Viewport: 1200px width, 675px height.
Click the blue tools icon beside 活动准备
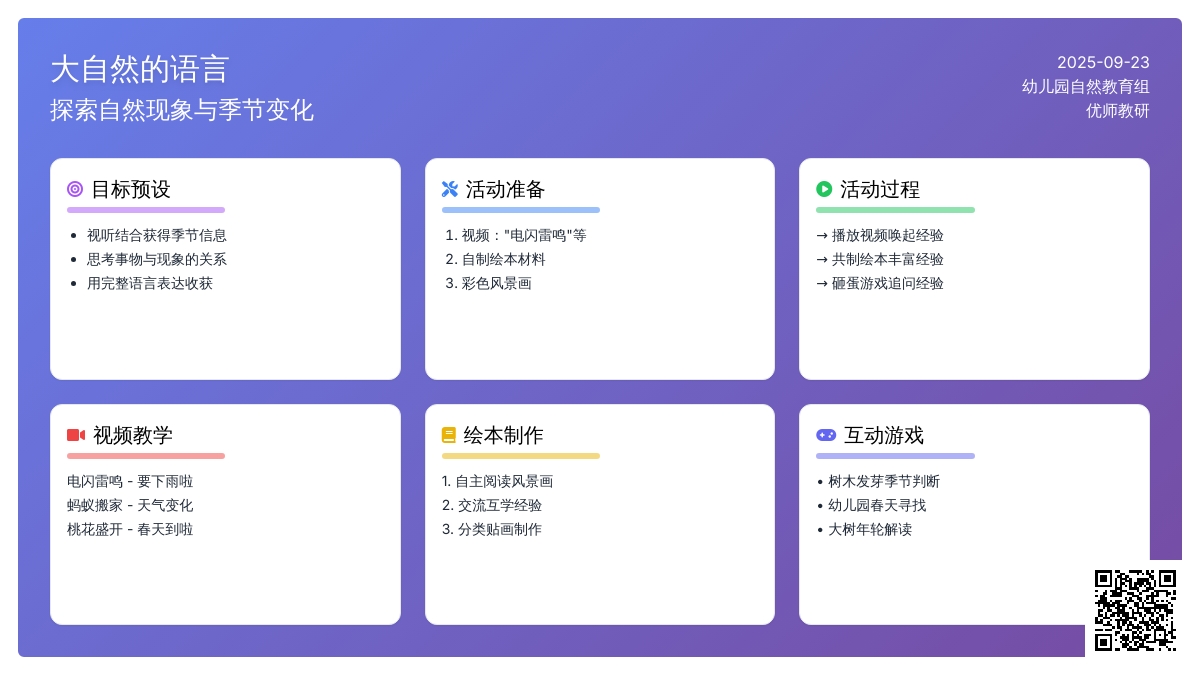pos(449,189)
